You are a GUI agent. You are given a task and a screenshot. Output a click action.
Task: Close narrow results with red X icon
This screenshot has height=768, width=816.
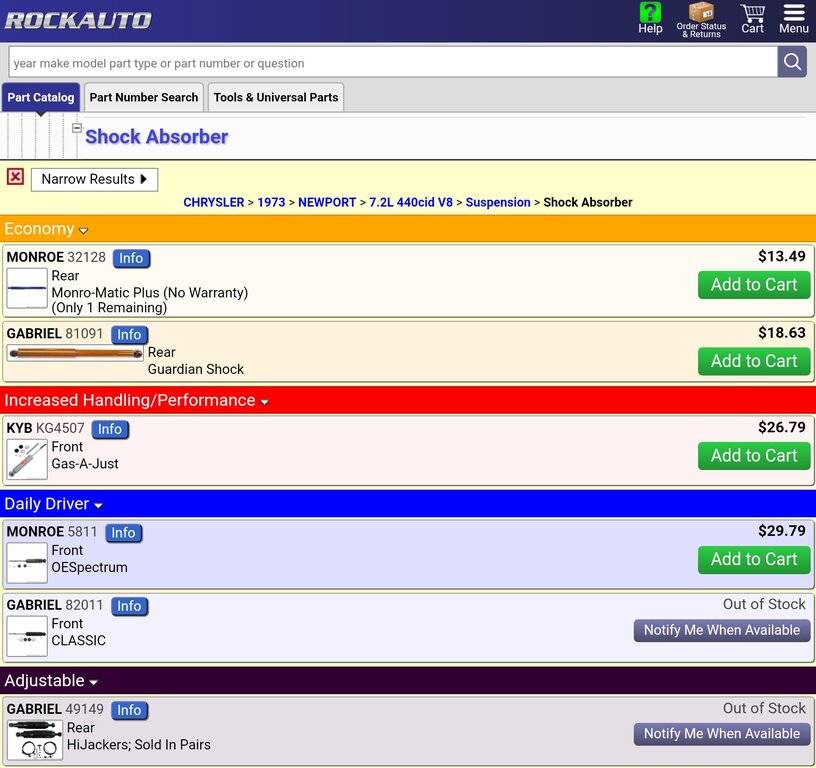coord(15,177)
